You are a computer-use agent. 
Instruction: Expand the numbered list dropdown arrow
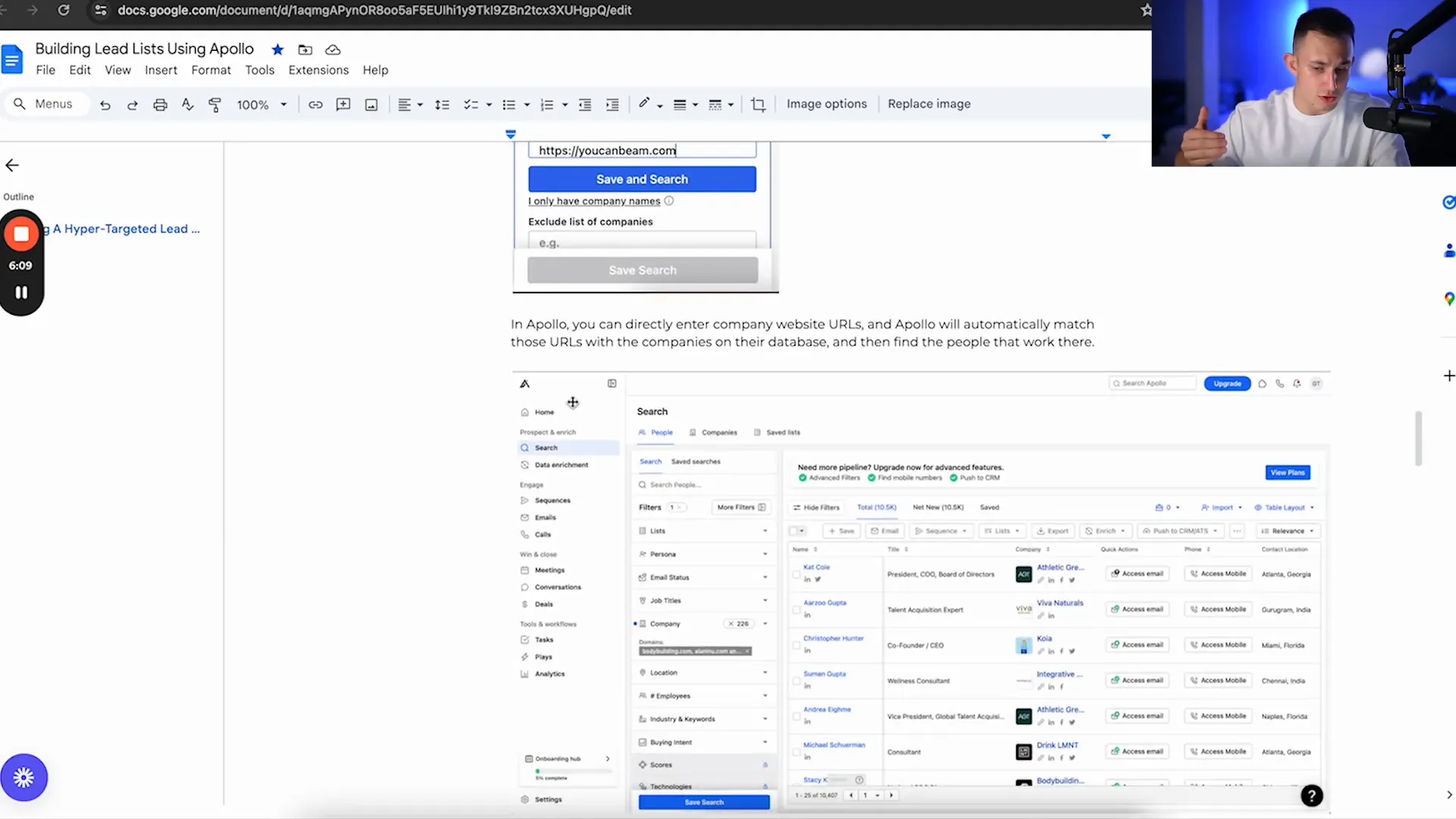coord(565,105)
